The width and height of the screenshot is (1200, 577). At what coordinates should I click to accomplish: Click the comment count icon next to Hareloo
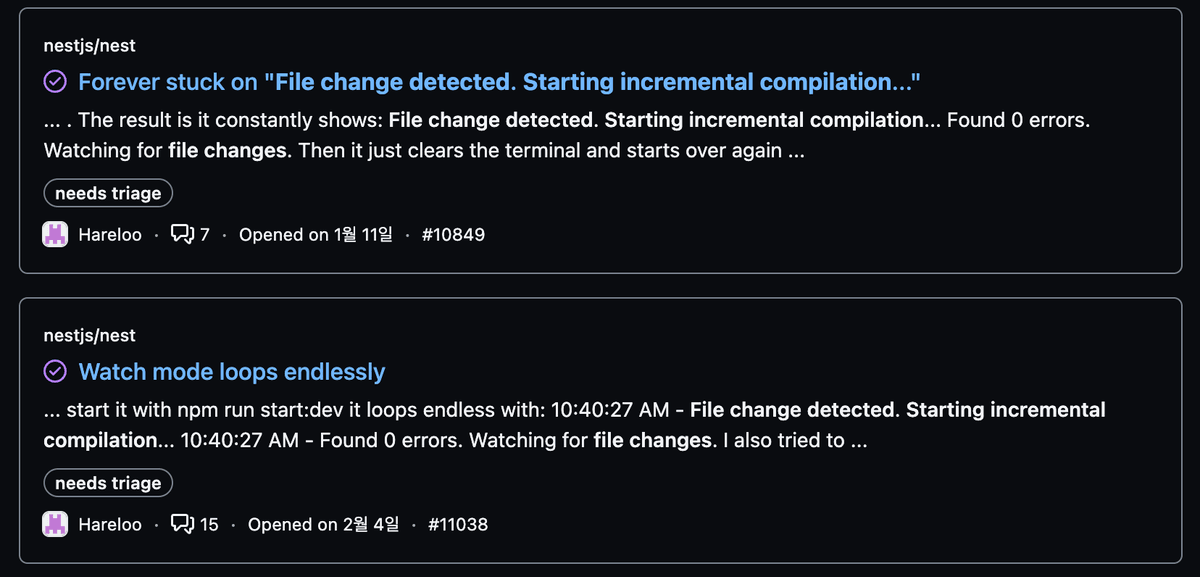coord(181,234)
